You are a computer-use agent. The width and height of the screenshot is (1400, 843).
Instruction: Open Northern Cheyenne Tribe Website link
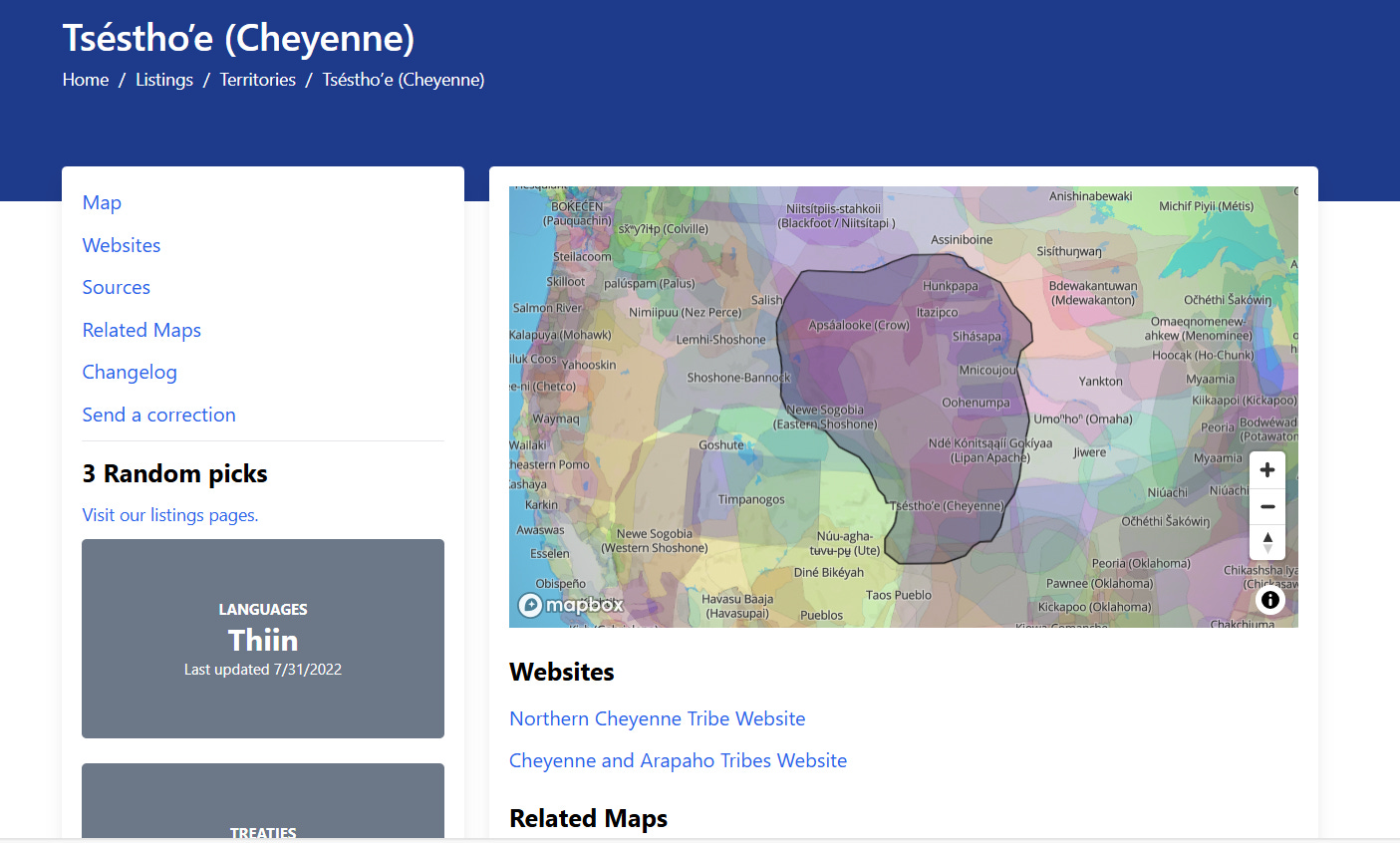(658, 718)
